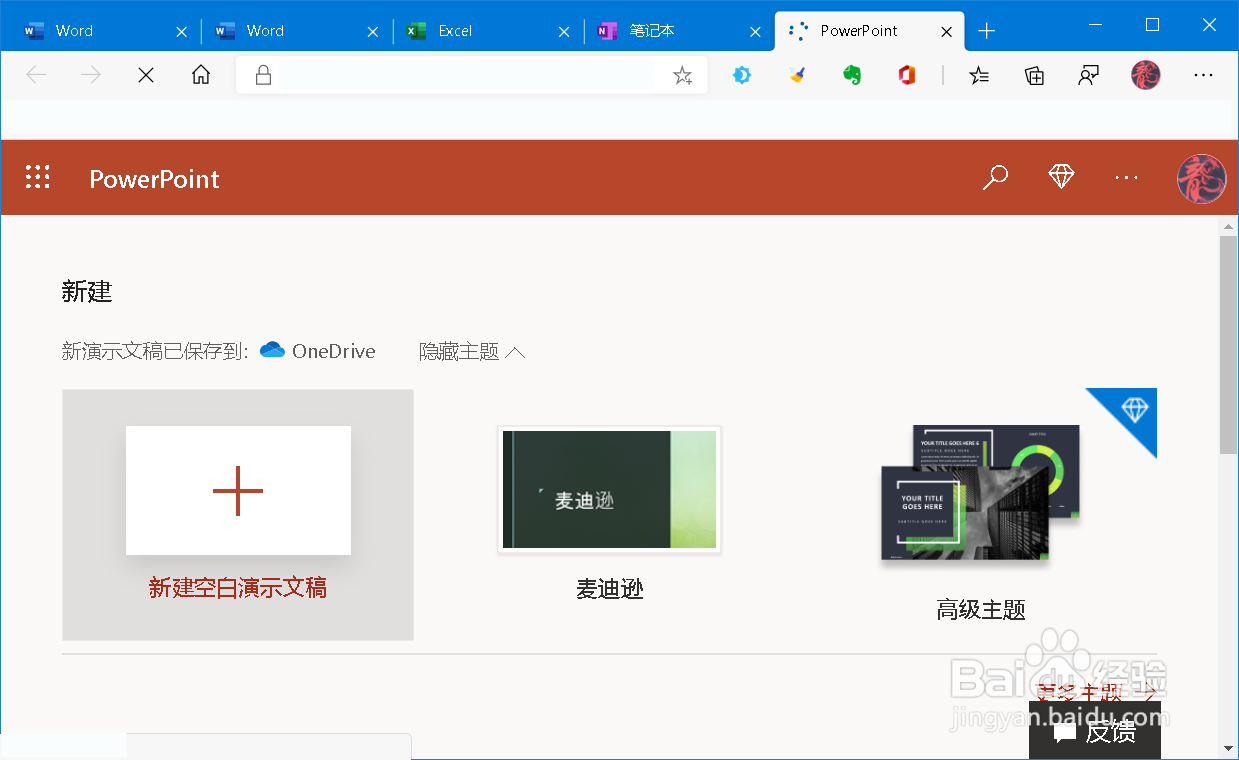Click the browser back arrow
This screenshot has height=760, width=1239.
coord(37,75)
